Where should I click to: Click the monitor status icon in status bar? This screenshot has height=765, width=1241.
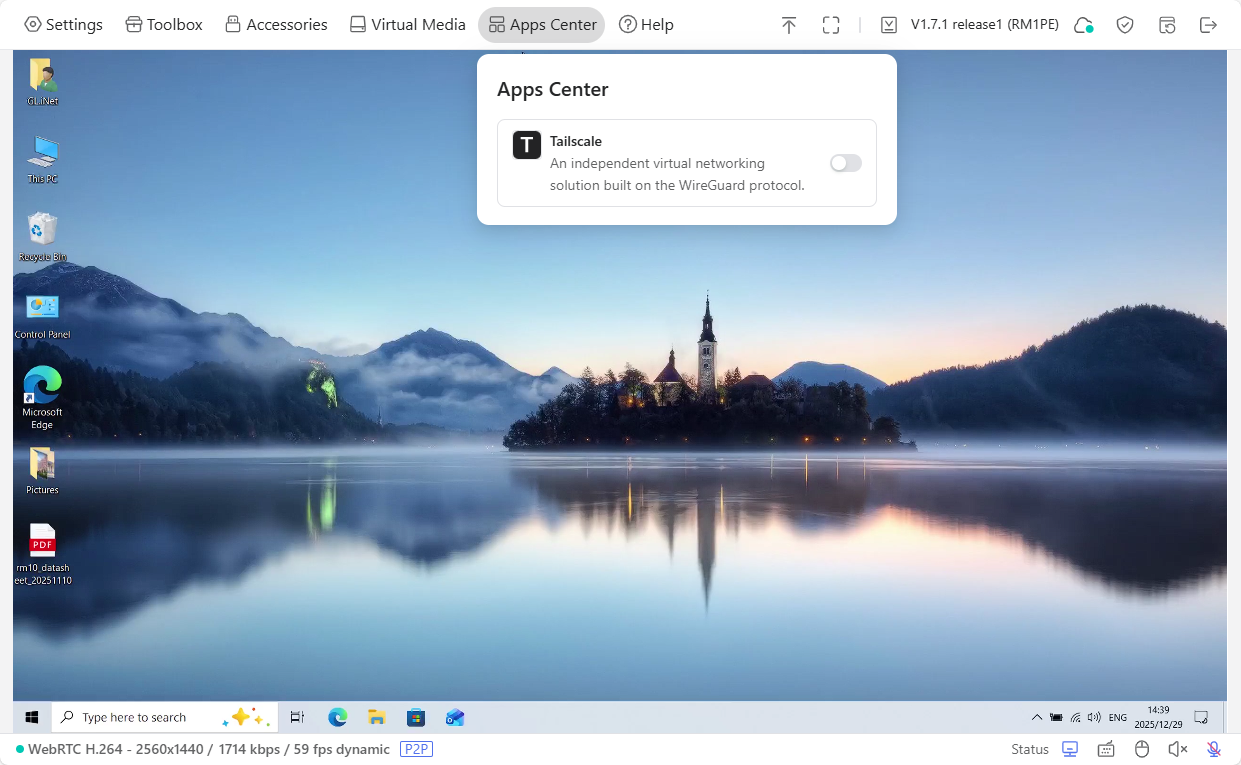[x=1070, y=749]
